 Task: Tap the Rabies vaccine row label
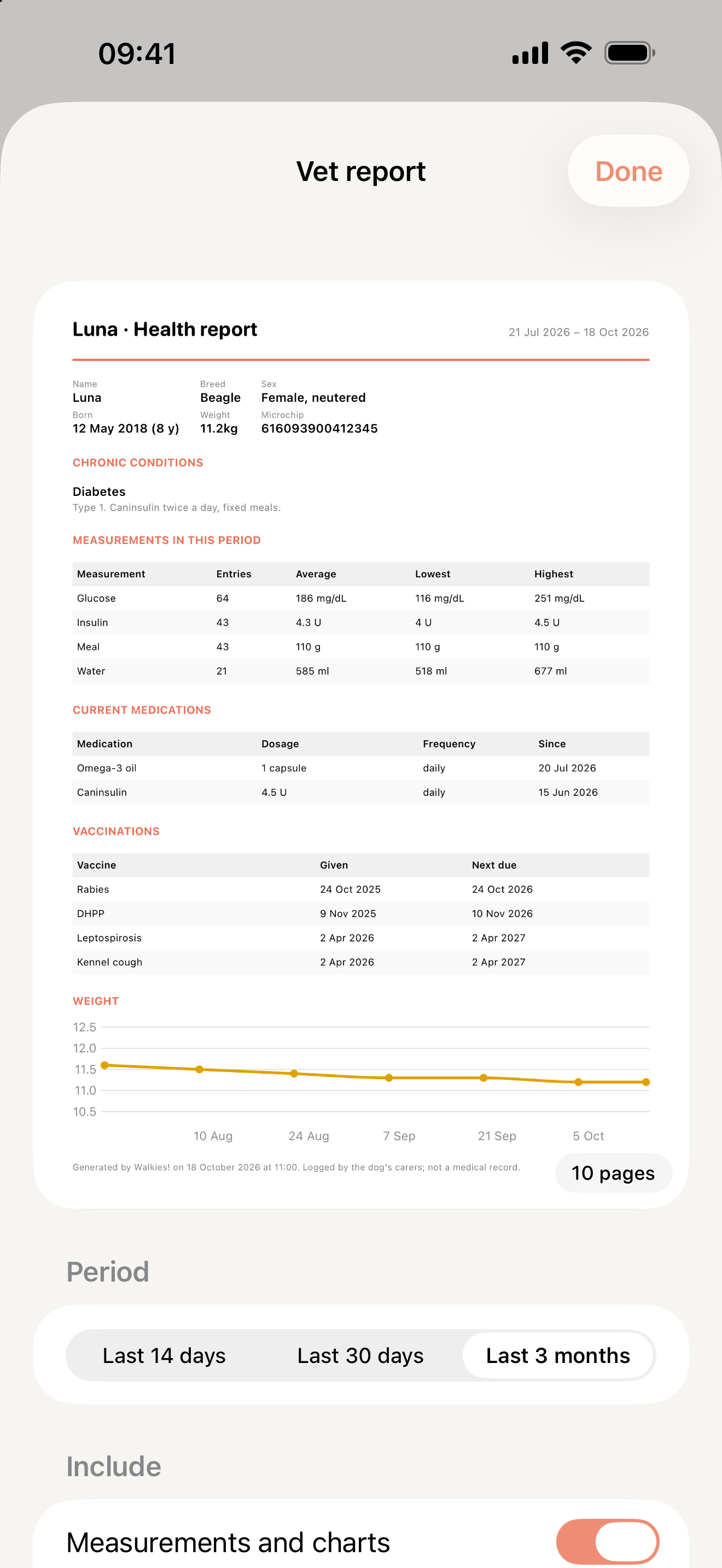(x=93, y=890)
